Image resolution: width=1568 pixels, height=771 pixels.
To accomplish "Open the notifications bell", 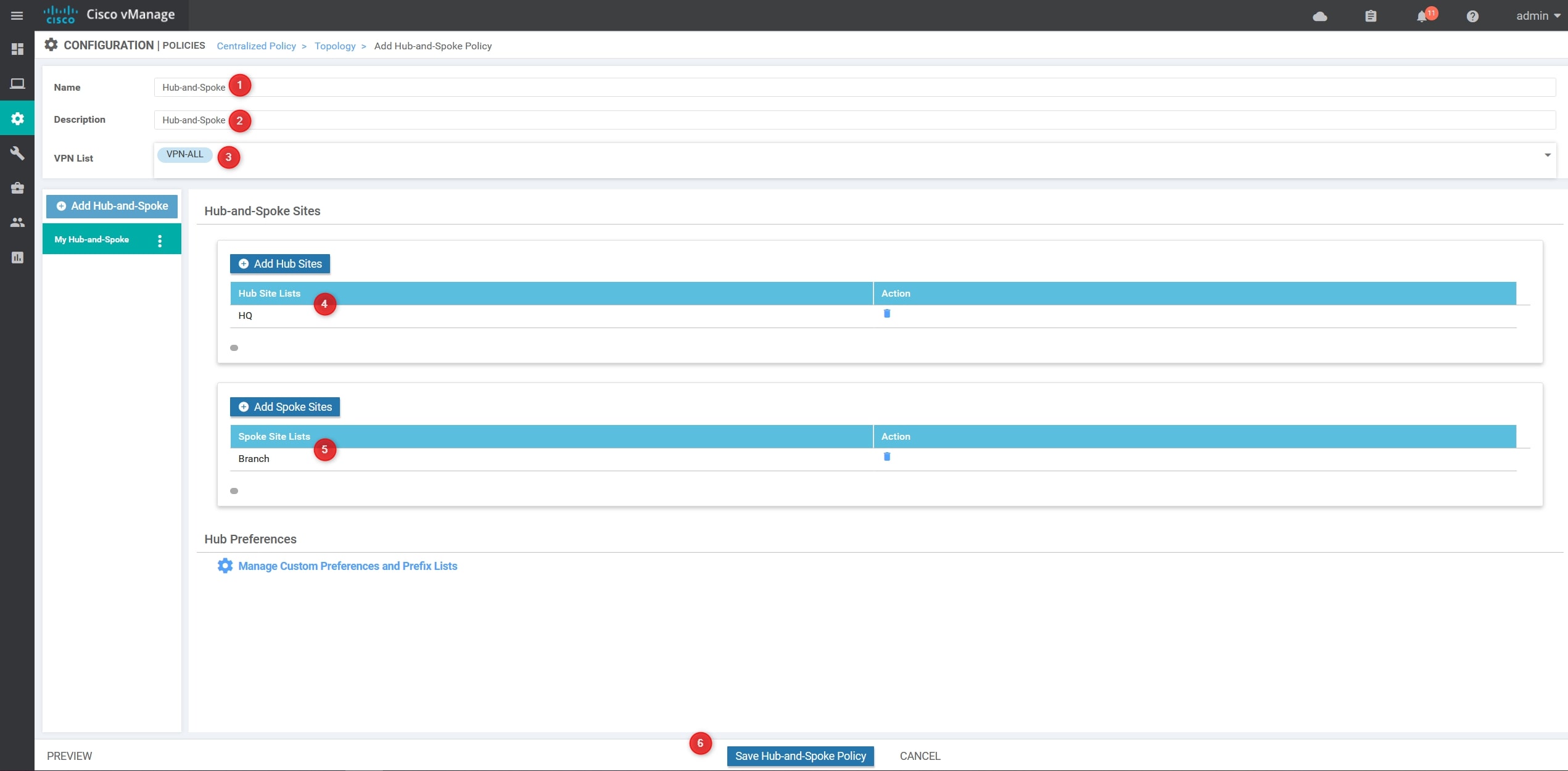I will (x=1421, y=17).
